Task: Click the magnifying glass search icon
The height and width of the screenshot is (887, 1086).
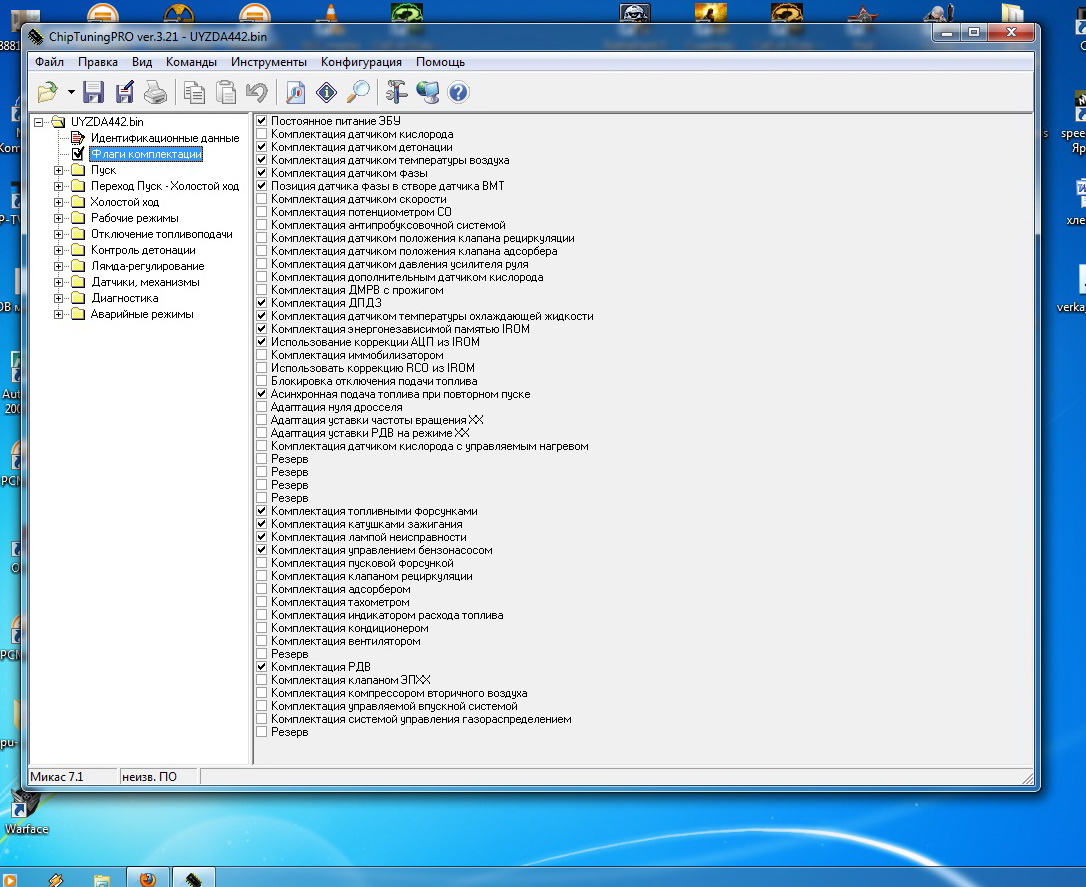Action: pyautogui.click(x=357, y=93)
